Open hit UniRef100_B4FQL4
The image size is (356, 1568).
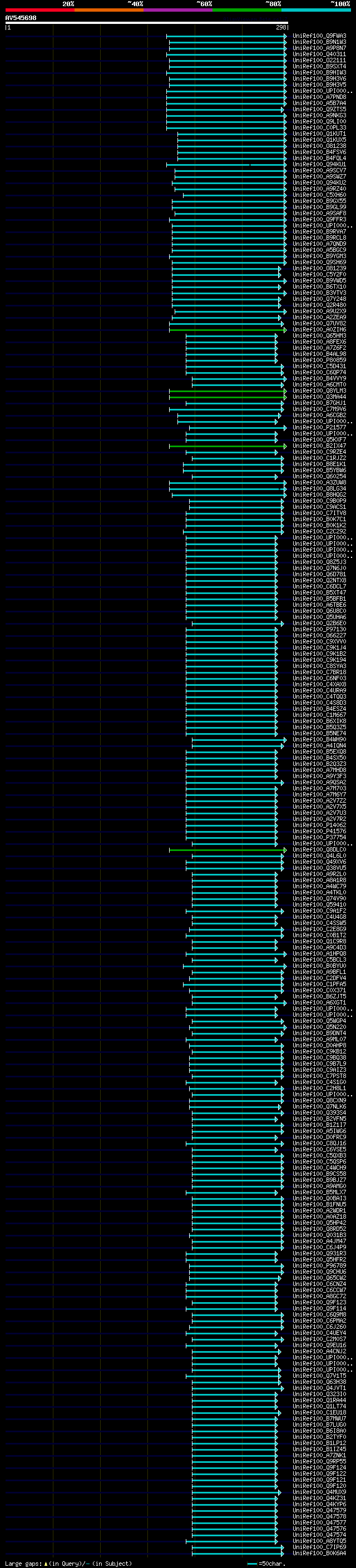(x=319, y=157)
